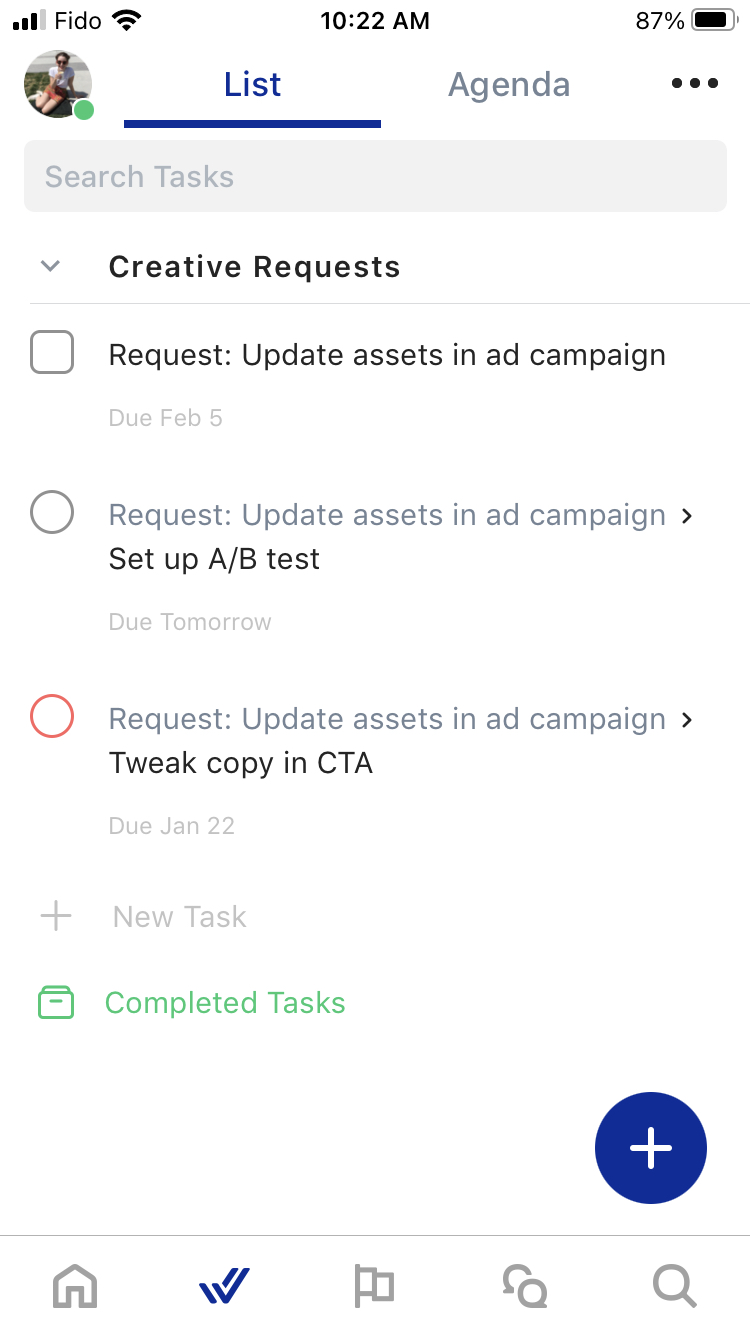Image resolution: width=750 pixels, height=1334 pixels.
Task: Open the flag Milestones icon
Action: point(374,1285)
